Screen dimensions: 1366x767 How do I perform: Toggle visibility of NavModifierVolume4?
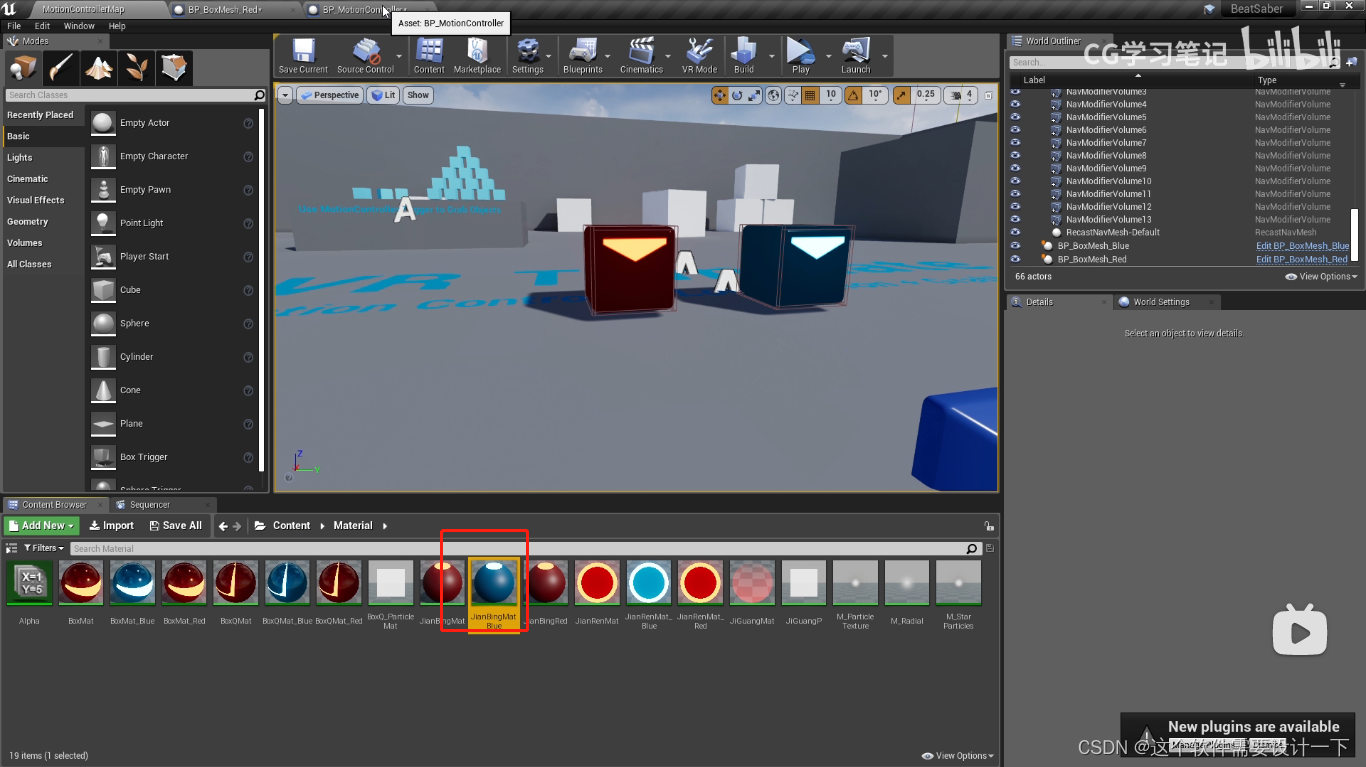tap(1015, 104)
